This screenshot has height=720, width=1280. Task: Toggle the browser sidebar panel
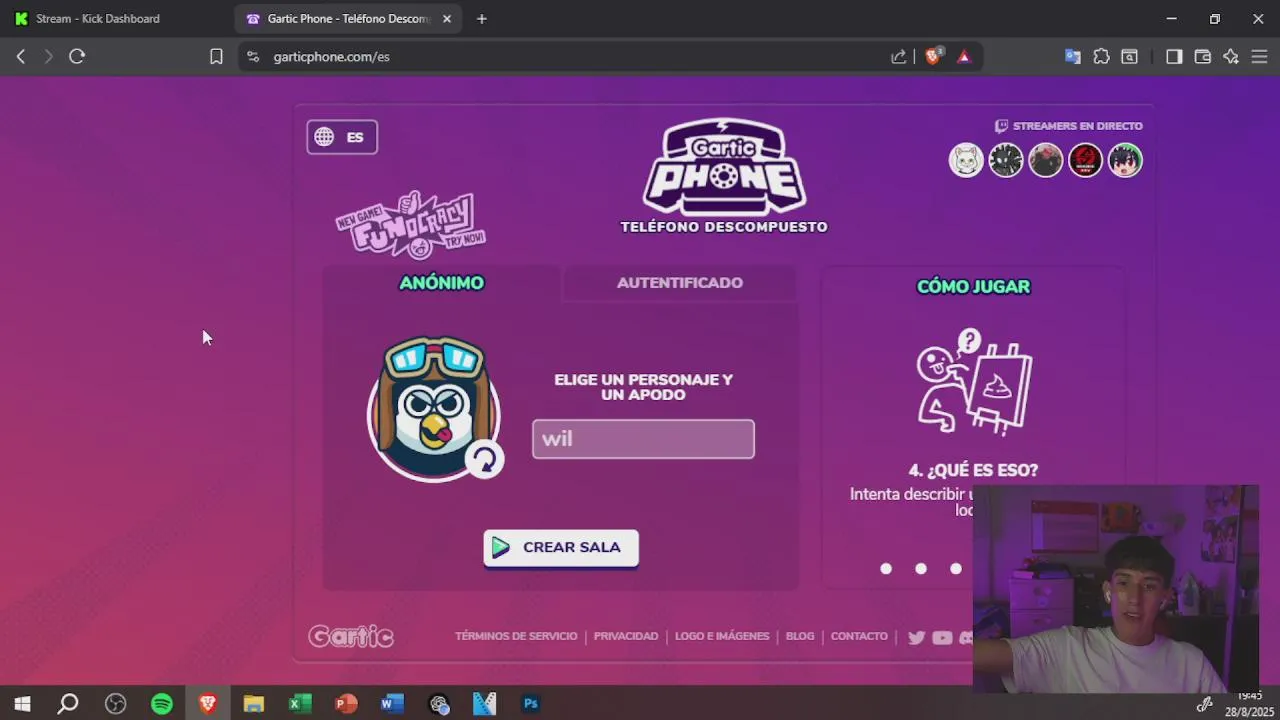[x=1174, y=57]
